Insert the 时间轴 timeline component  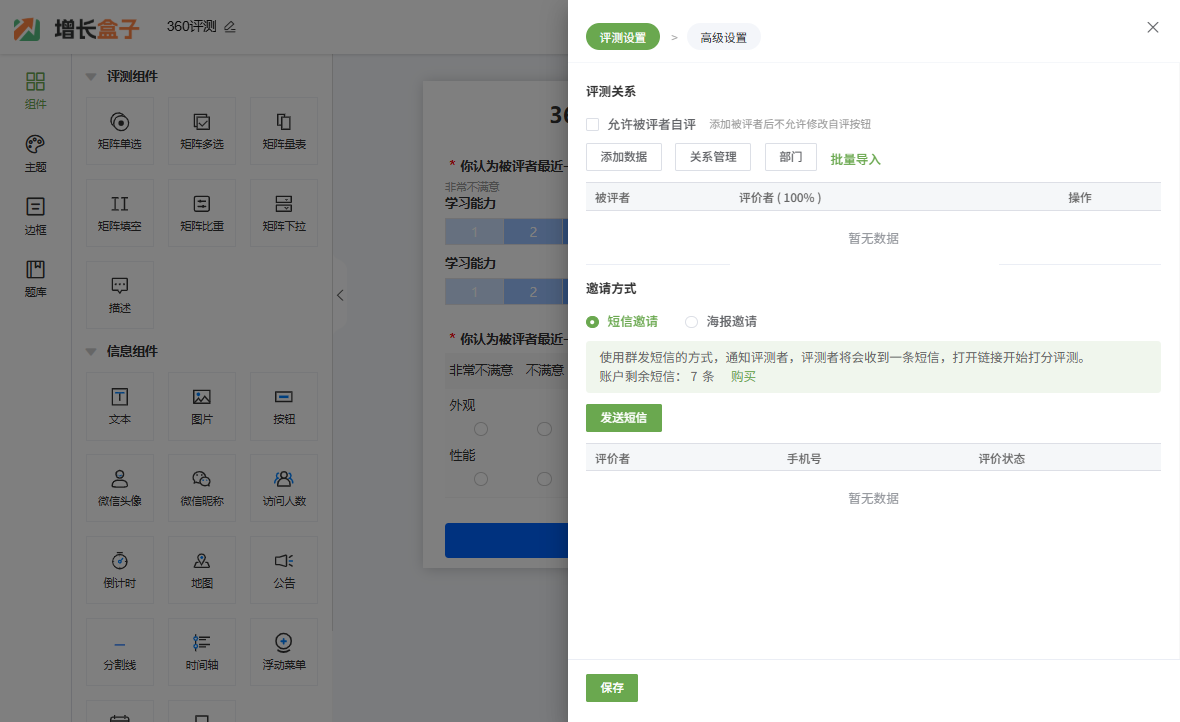[202, 652]
